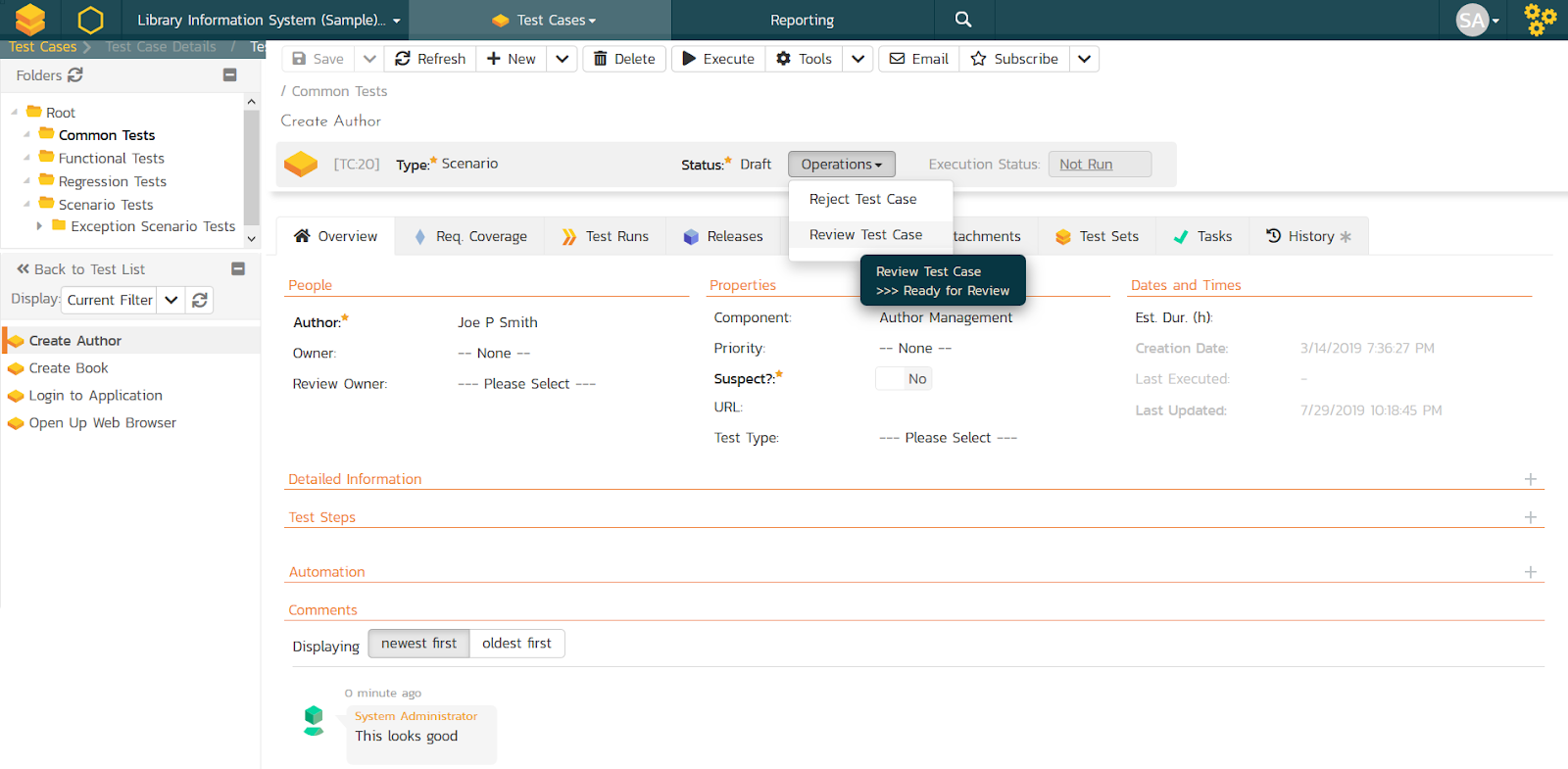The height and width of the screenshot is (769, 1568).
Task: Click the refresh icon beside Current Filter
Action: (200, 300)
